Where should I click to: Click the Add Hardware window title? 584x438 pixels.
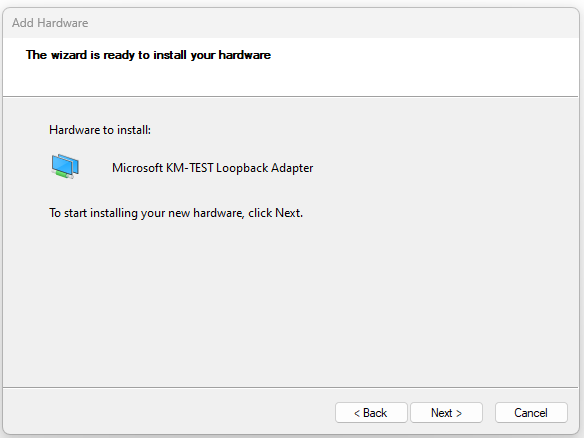[50, 23]
